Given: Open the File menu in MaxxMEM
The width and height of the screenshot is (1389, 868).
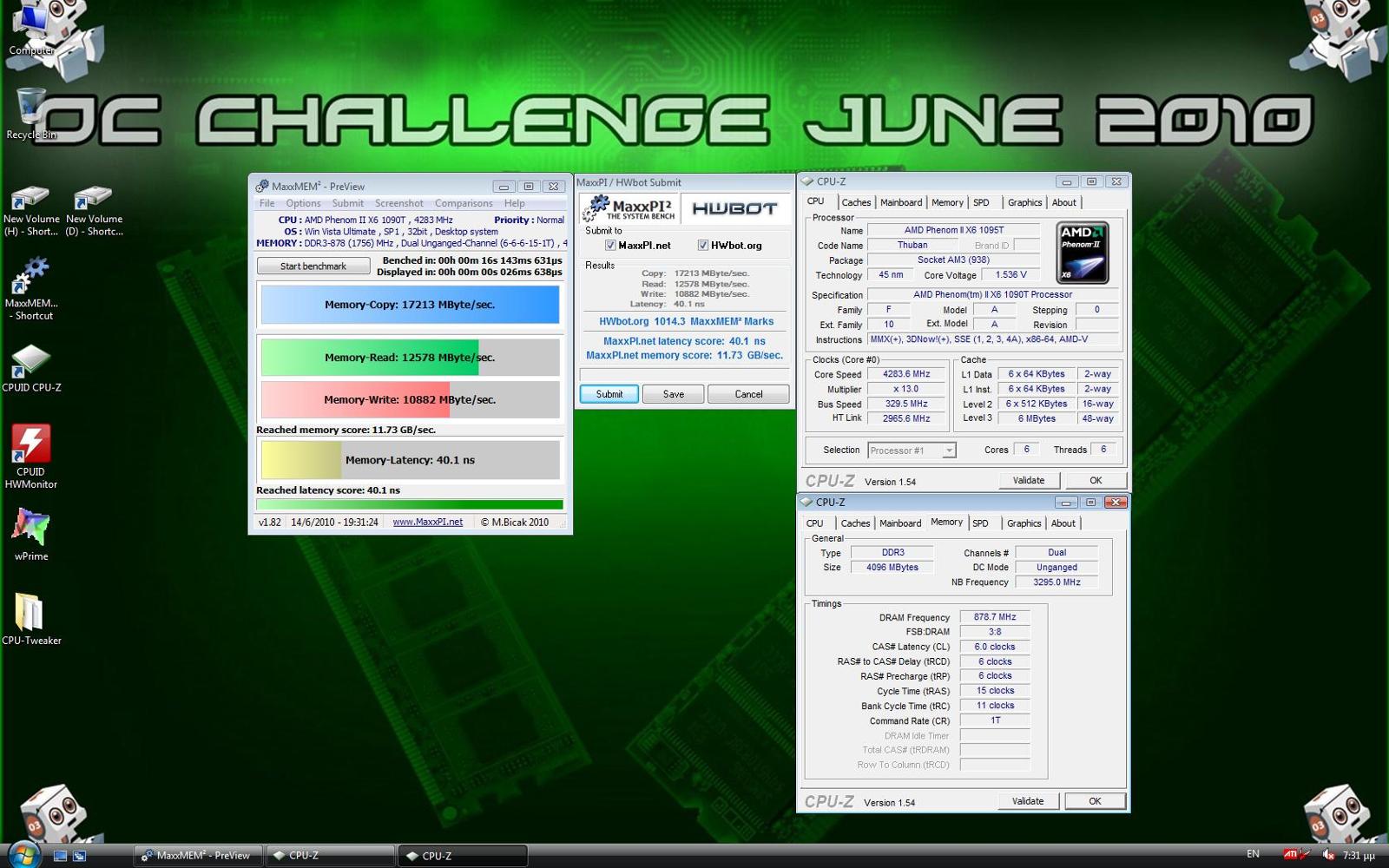Looking at the screenshot, I should tap(267, 203).
